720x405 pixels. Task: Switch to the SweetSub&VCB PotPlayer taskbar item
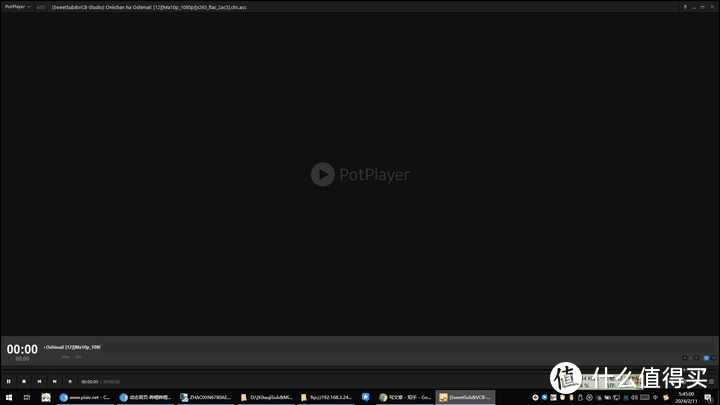[465, 397]
